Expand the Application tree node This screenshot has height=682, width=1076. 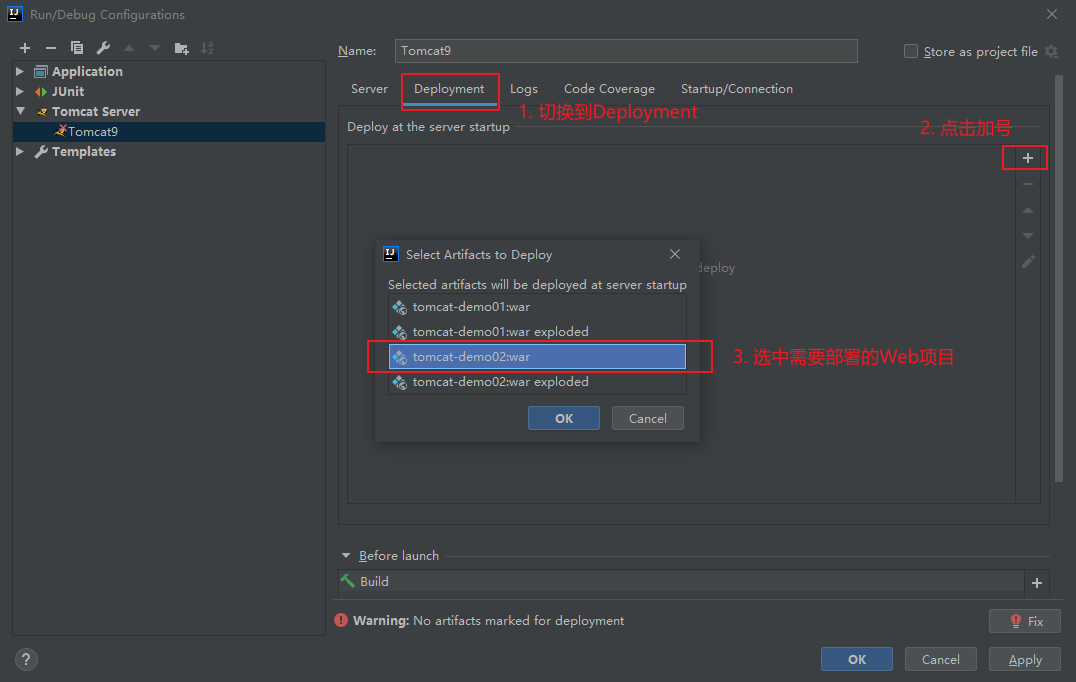point(20,71)
